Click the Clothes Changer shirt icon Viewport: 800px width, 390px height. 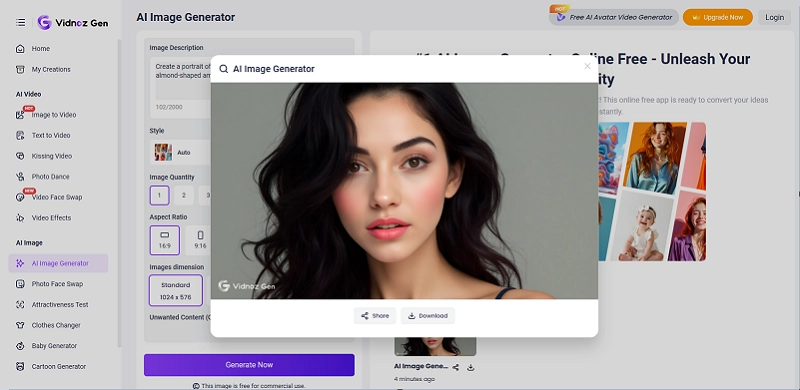(x=20, y=325)
